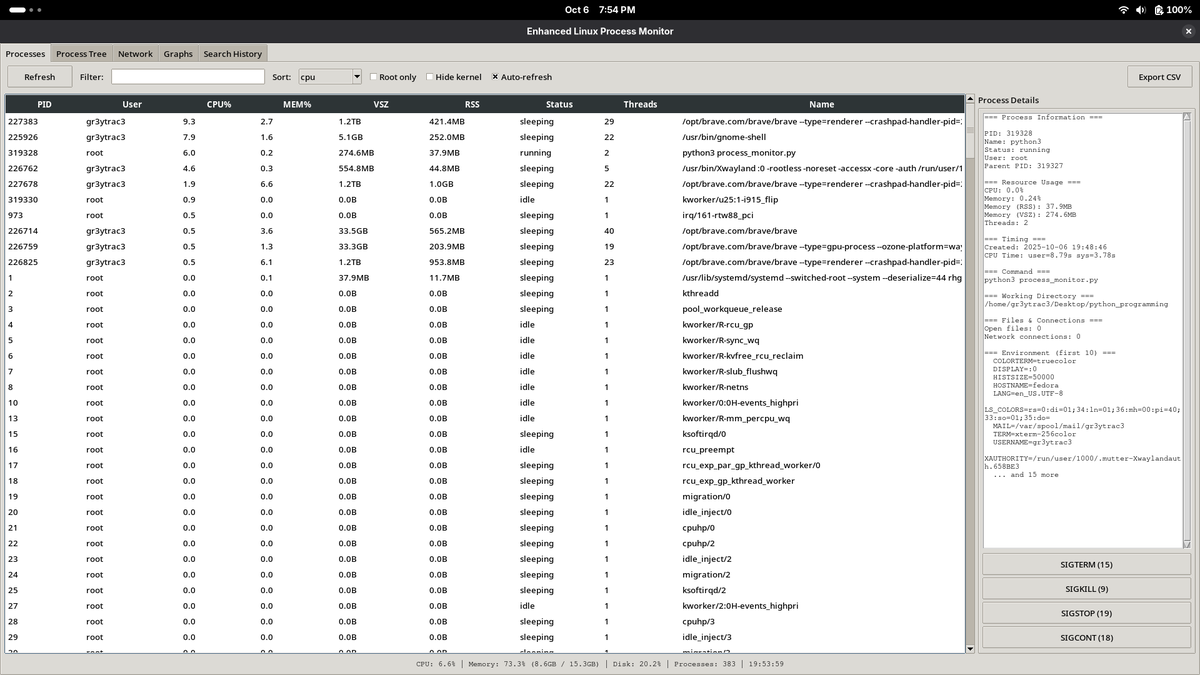Viewport: 1200px width, 675px height.
Task: Select the kthreadd process row
Action: pos(484,293)
